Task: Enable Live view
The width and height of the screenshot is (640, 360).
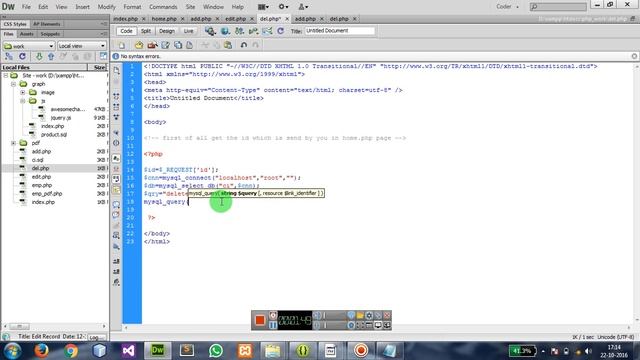Action: (188, 31)
